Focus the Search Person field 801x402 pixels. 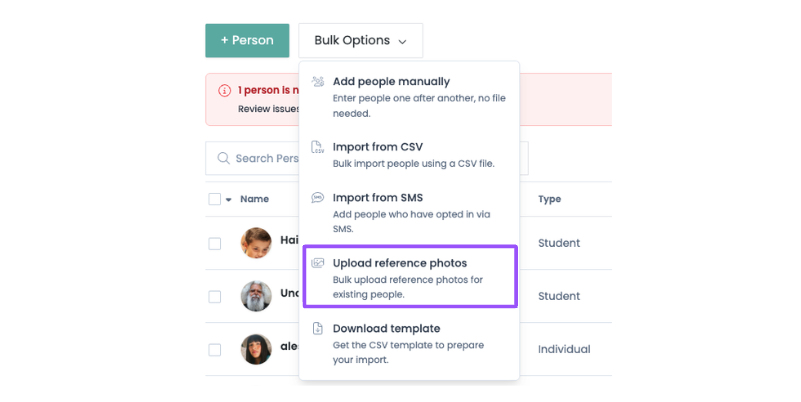(x=252, y=158)
